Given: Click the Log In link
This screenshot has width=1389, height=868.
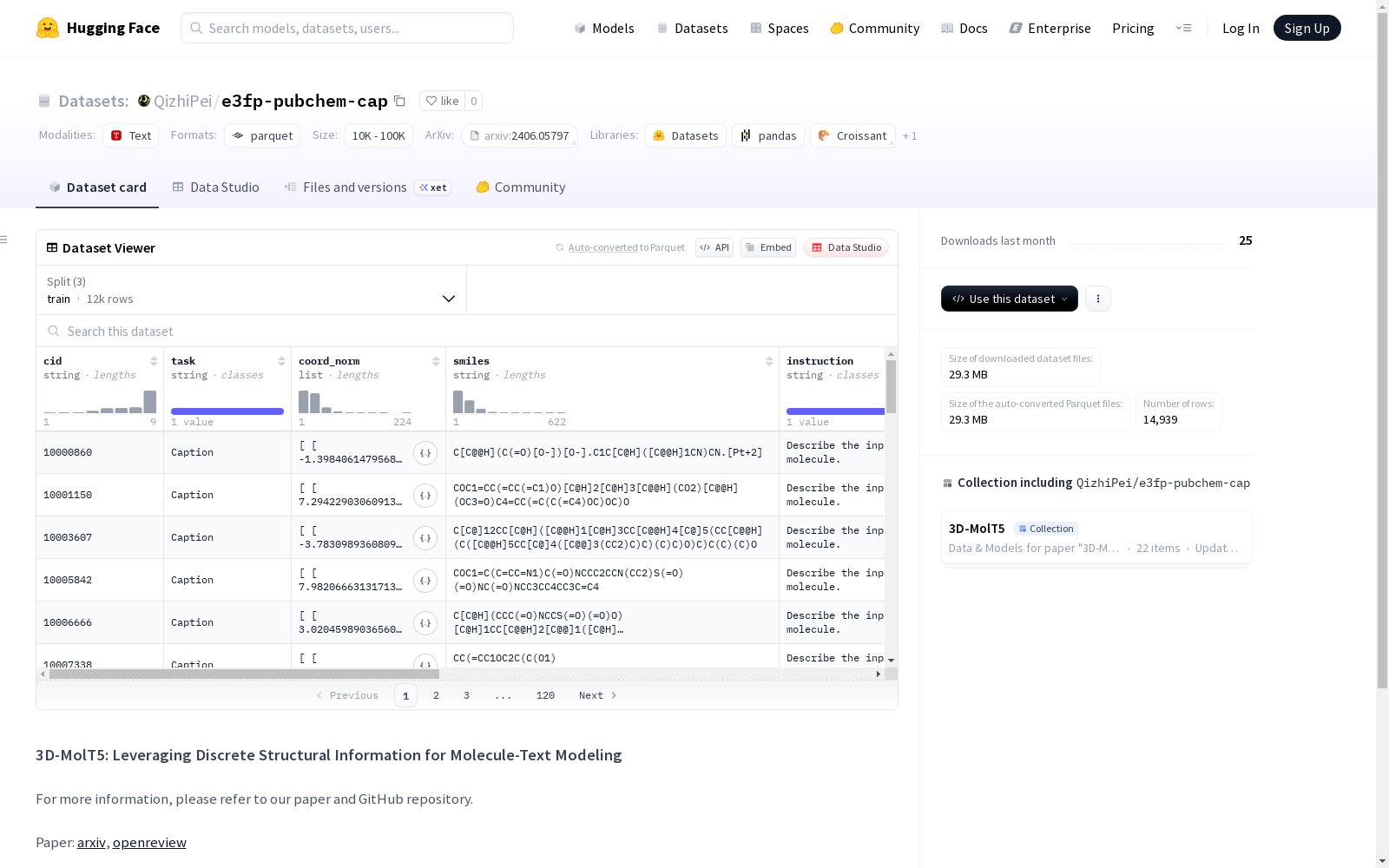Looking at the screenshot, I should click(1241, 28).
